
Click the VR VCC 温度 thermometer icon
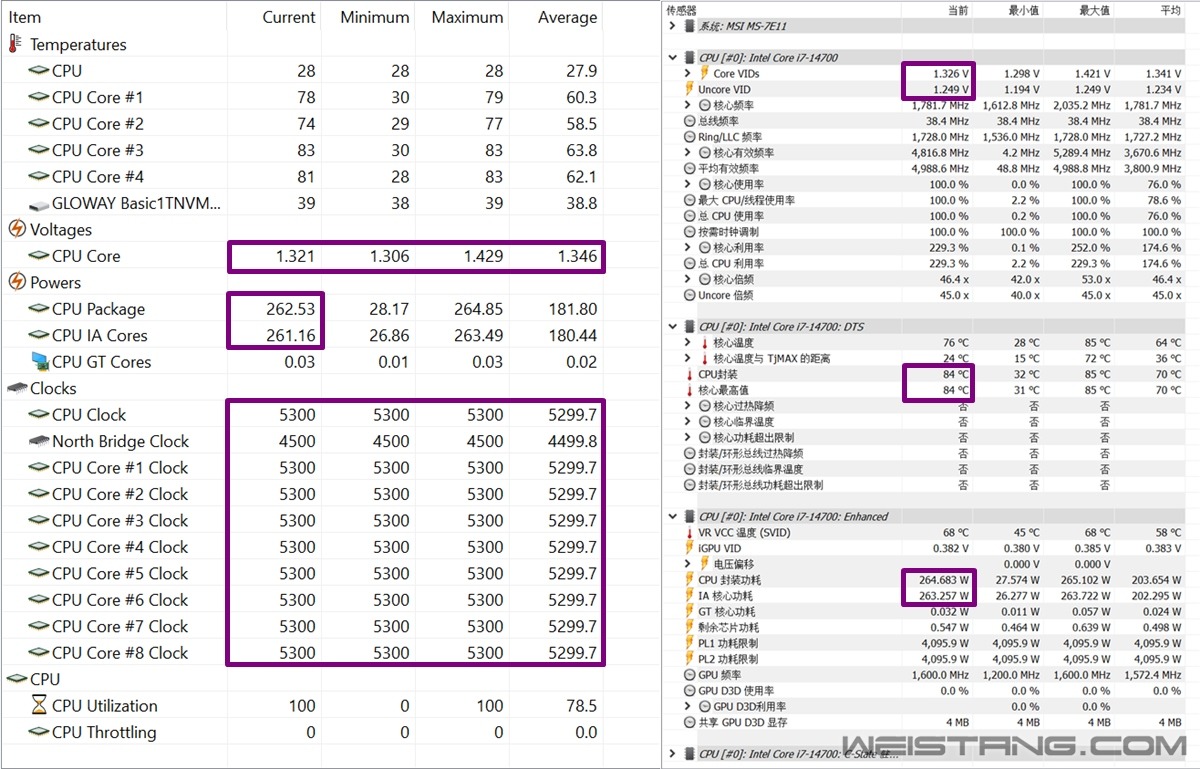coord(689,532)
